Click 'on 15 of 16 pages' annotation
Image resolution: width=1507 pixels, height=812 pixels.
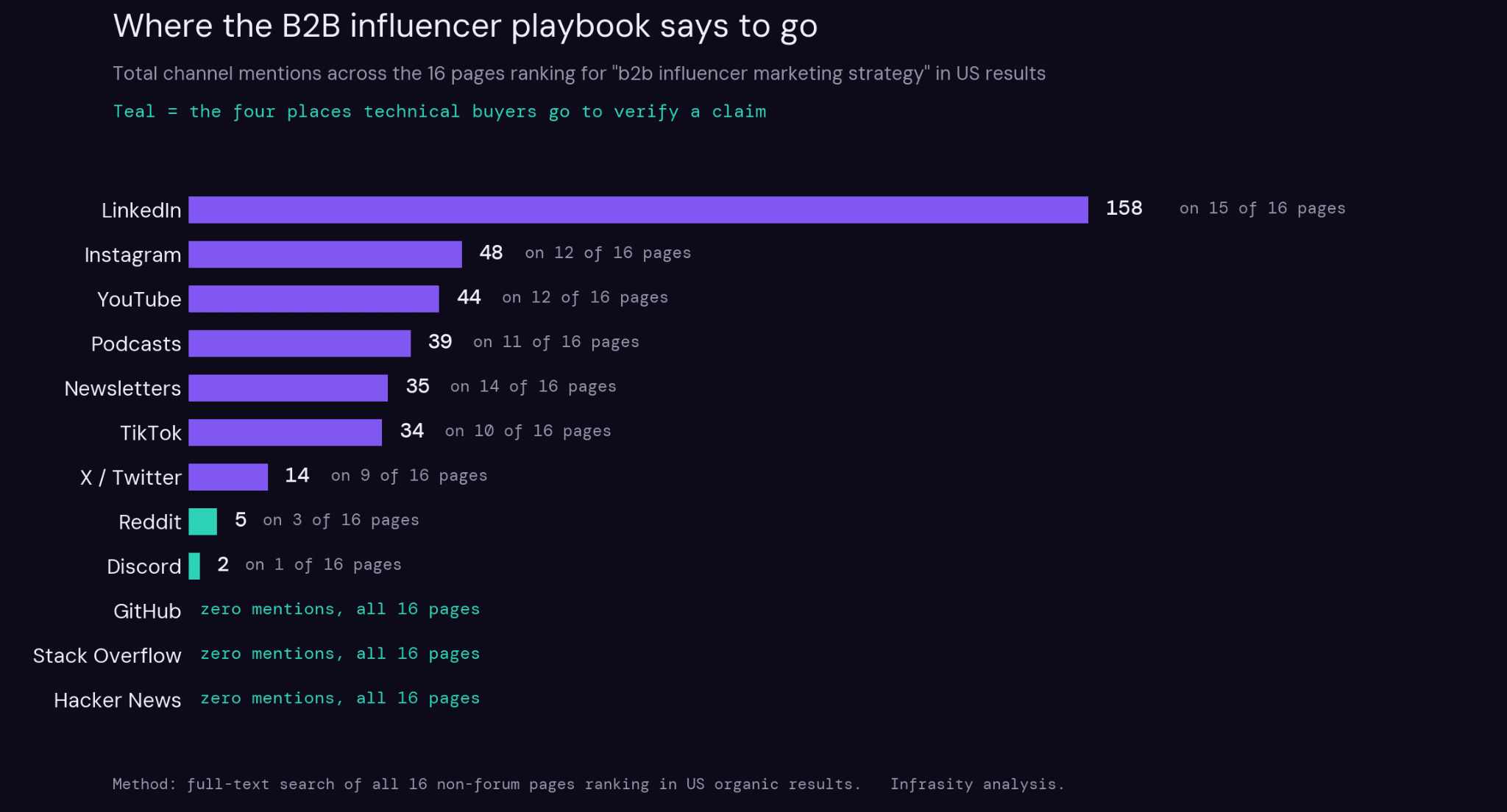pyautogui.click(x=1263, y=209)
